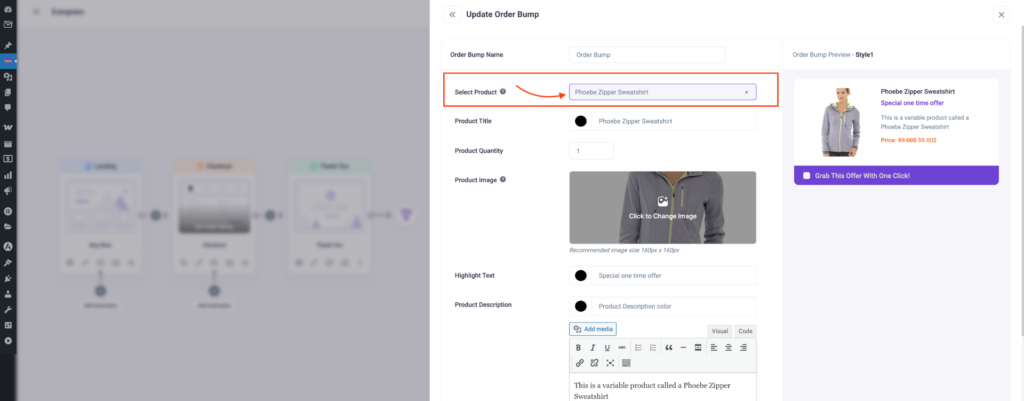Check the Grab This Offer checkbox

807,175
